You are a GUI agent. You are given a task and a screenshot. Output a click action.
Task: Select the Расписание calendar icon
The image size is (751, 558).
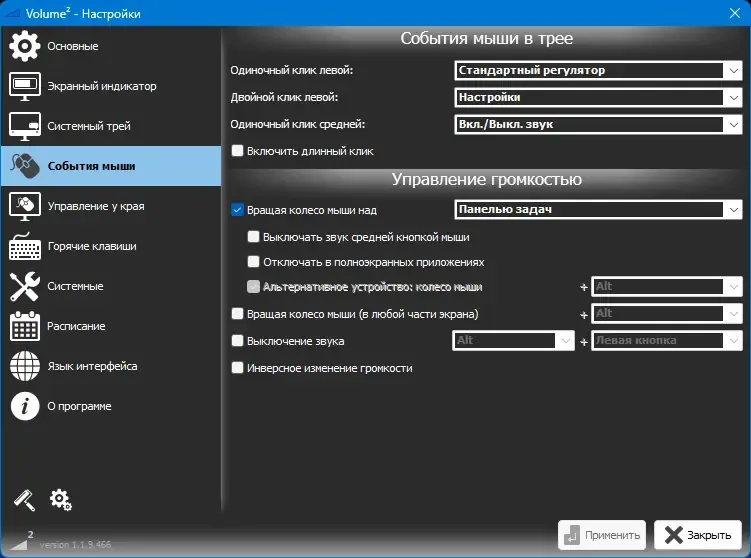coord(24,326)
